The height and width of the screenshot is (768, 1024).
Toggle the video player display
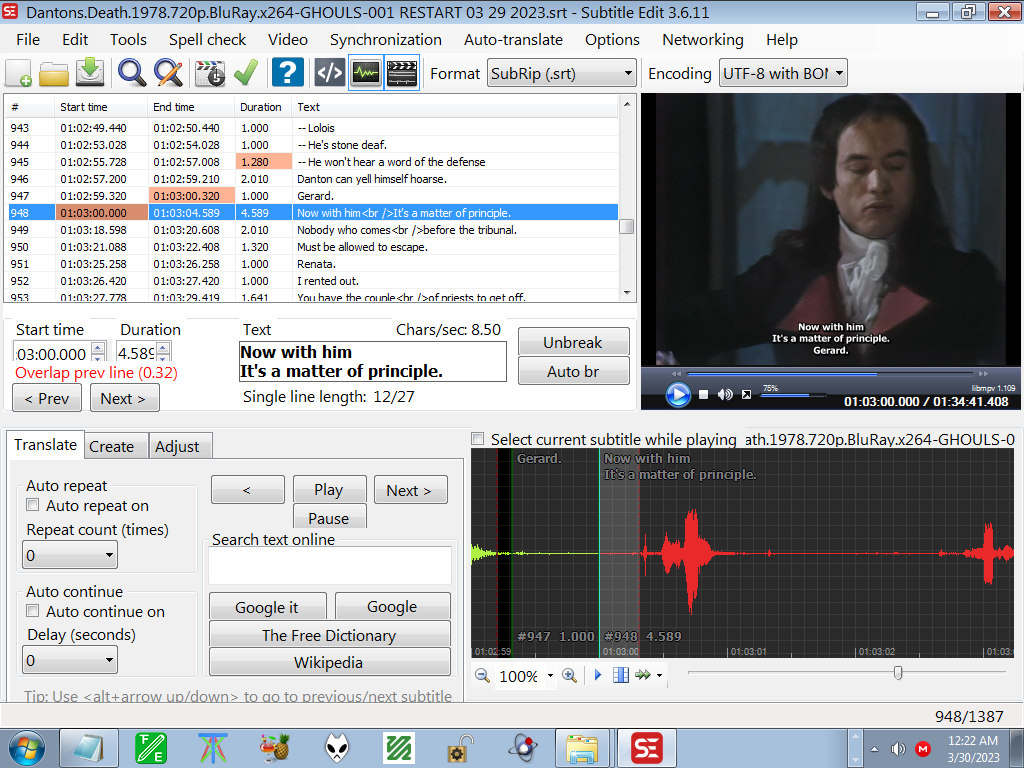[402, 72]
